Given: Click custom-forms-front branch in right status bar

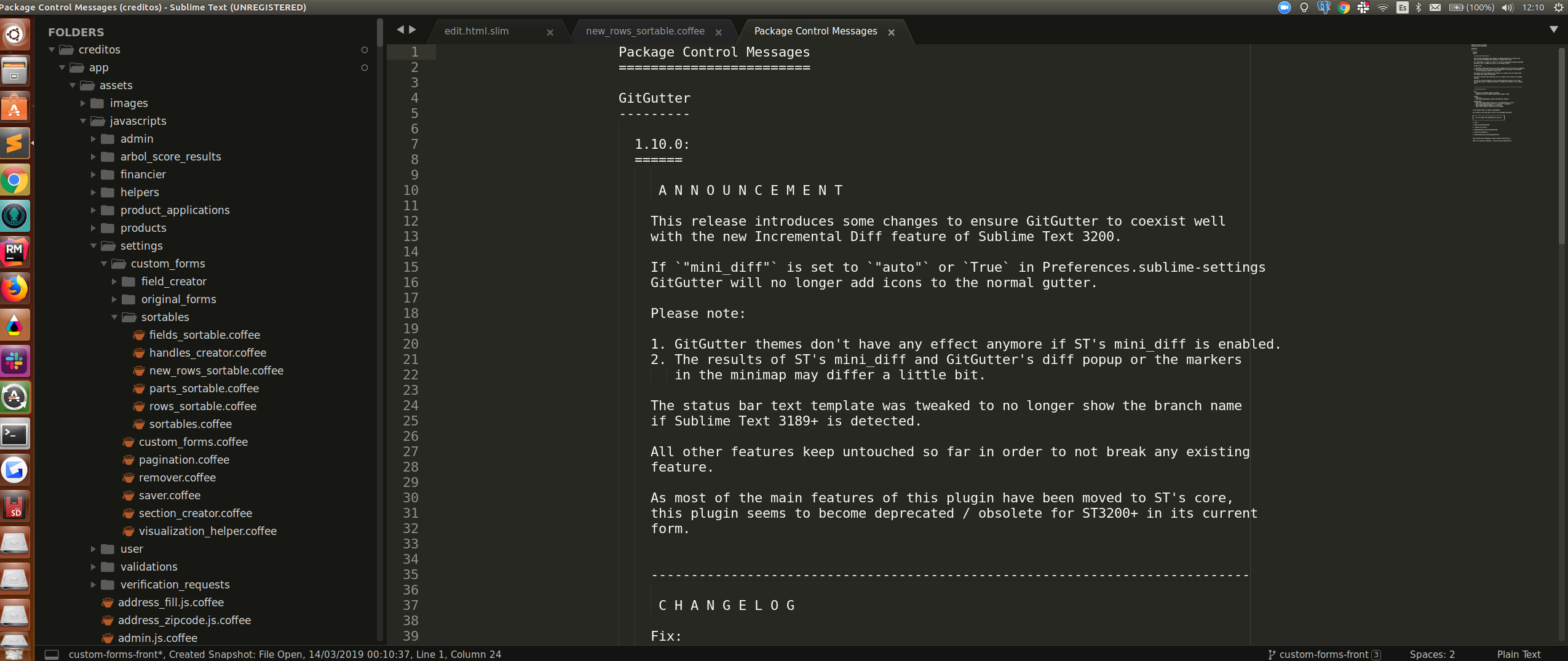Looking at the screenshot, I should click(x=1323, y=654).
